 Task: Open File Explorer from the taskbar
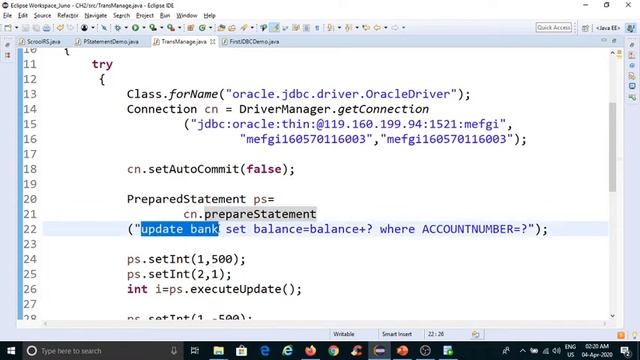(218, 351)
